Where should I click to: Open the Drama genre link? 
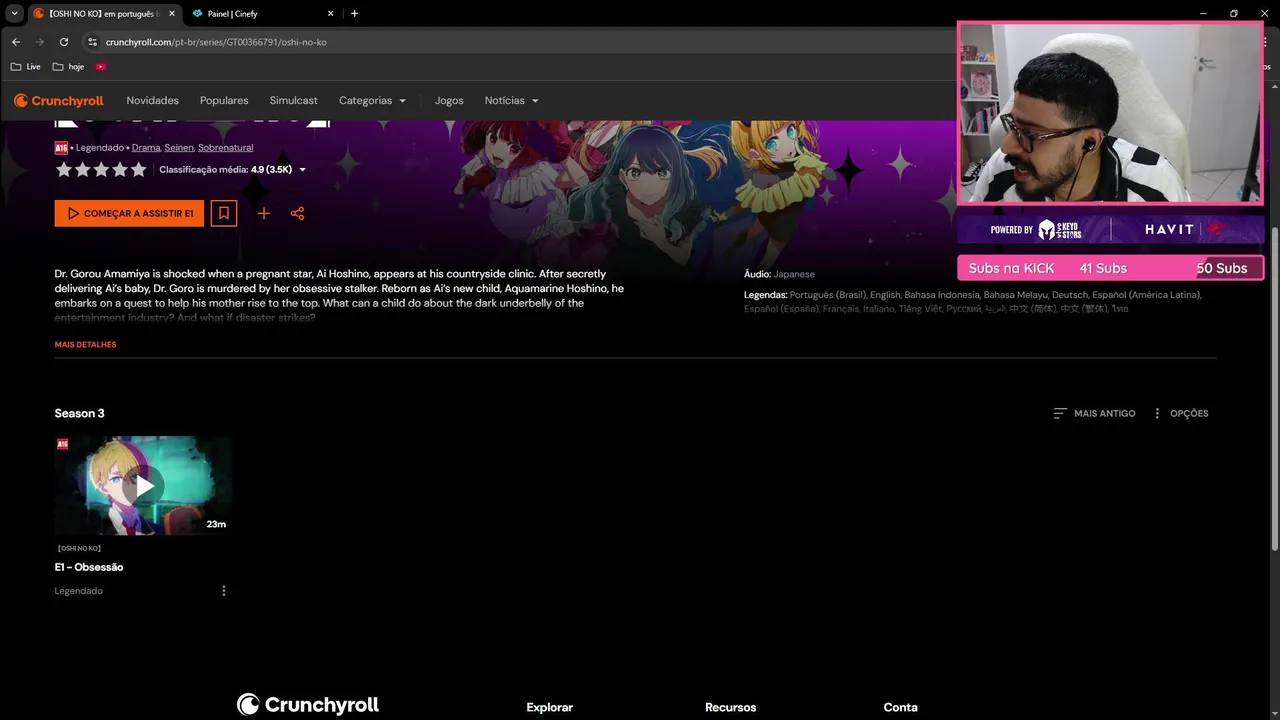click(146, 148)
